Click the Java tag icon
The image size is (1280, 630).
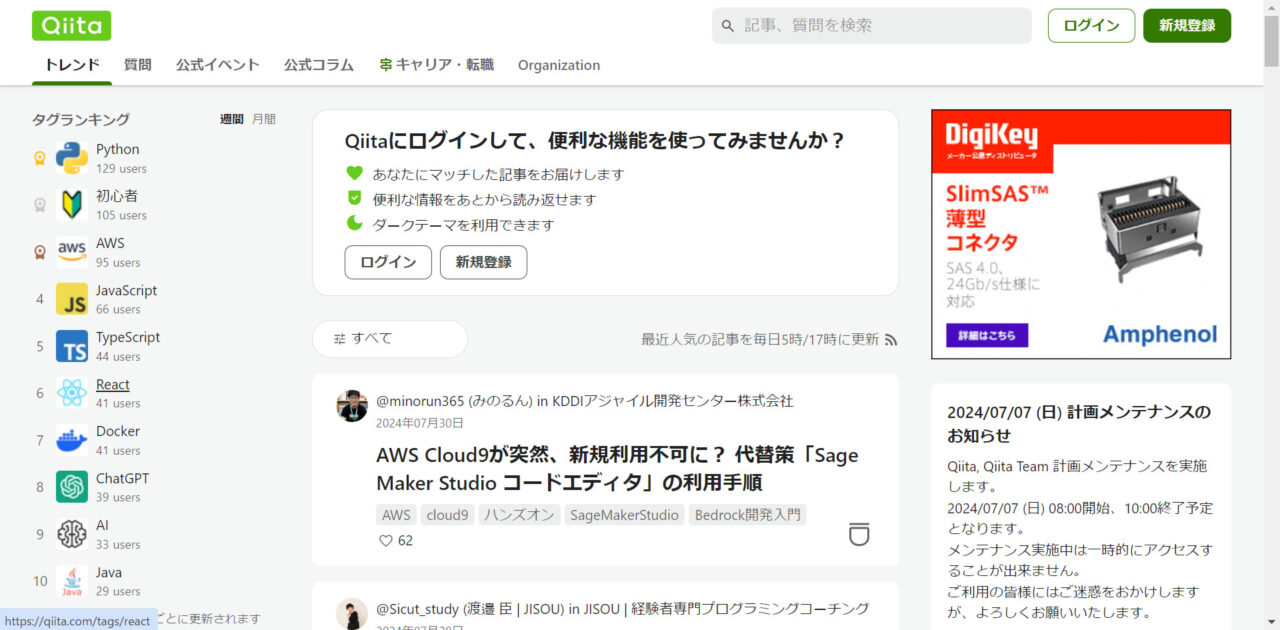coord(71,581)
